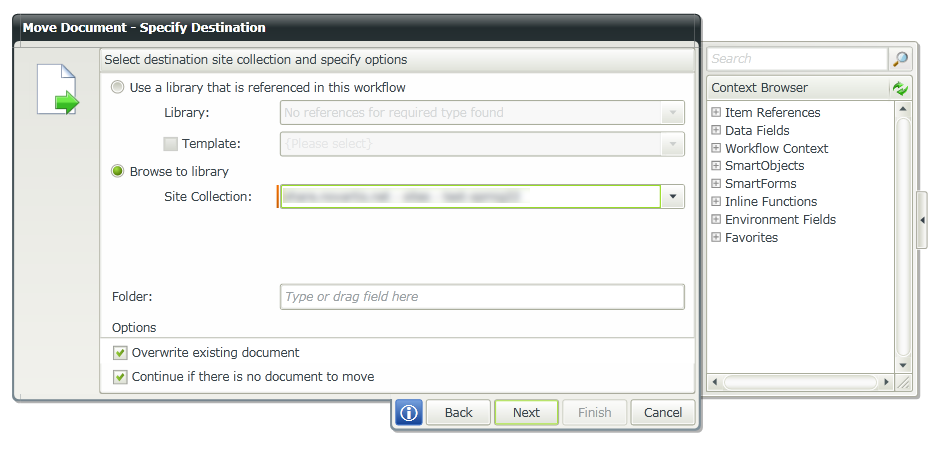This screenshot has height=455, width=932.
Task: Expand the Data Fields node
Action: tap(716, 130)
